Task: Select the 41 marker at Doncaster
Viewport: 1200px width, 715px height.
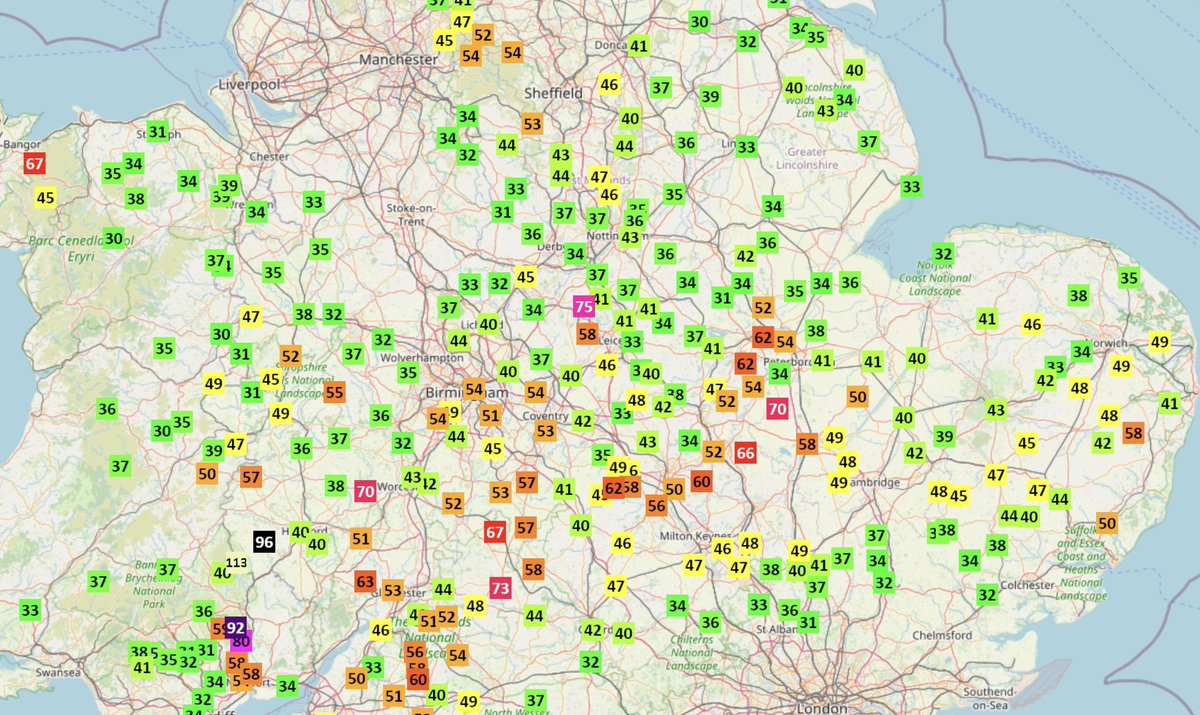Action: 639,45
